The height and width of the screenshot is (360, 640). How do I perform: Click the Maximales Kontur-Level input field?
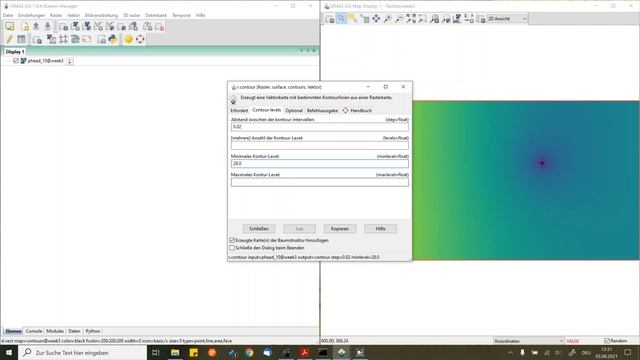coord(320,182)
